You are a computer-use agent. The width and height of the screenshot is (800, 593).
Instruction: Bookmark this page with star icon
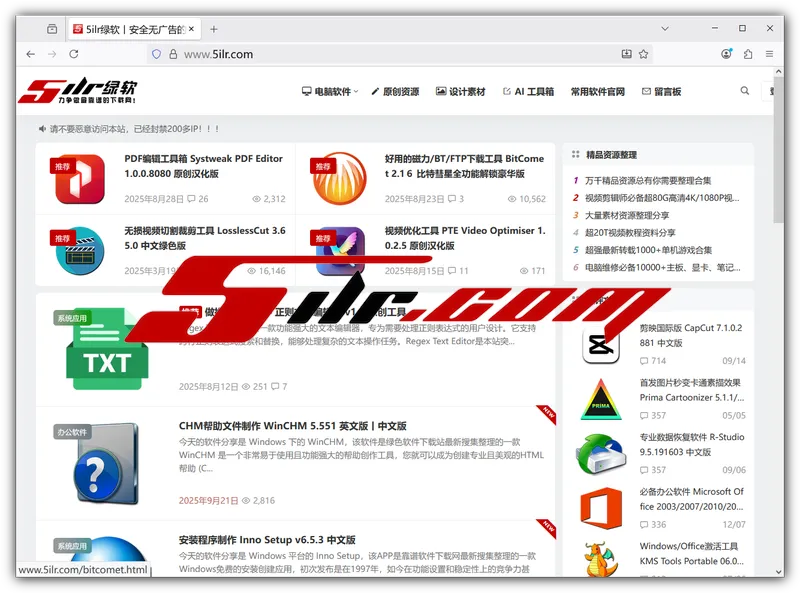tap(643, 54)
